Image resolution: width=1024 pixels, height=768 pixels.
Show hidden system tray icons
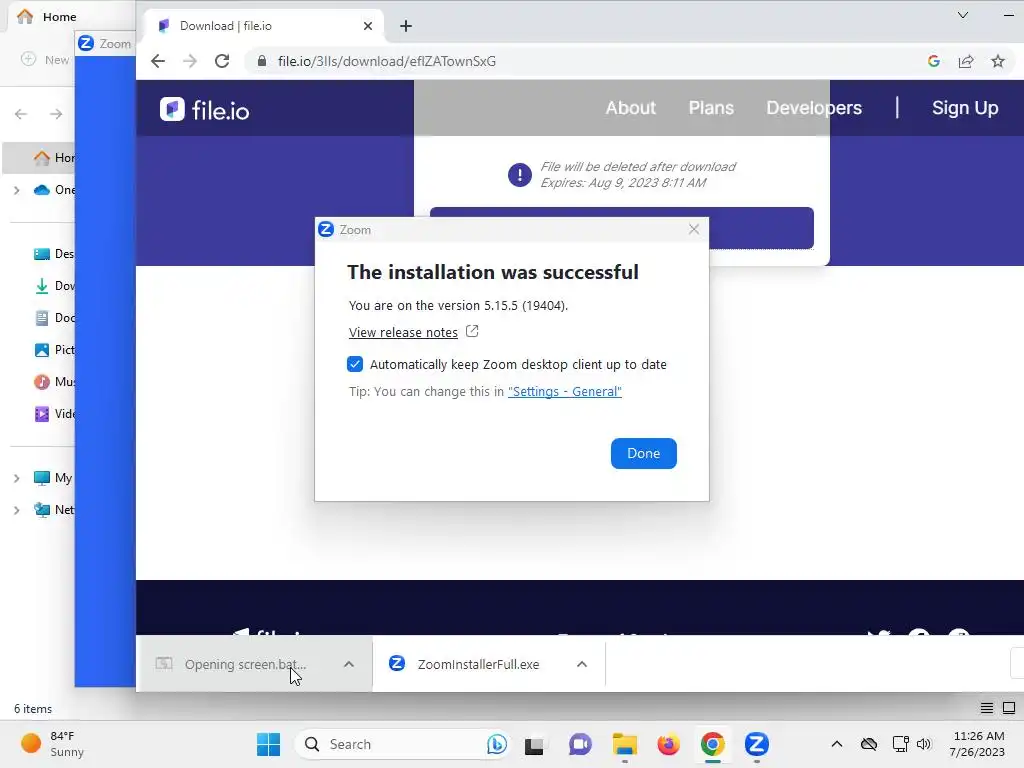[x=837, y=744]
